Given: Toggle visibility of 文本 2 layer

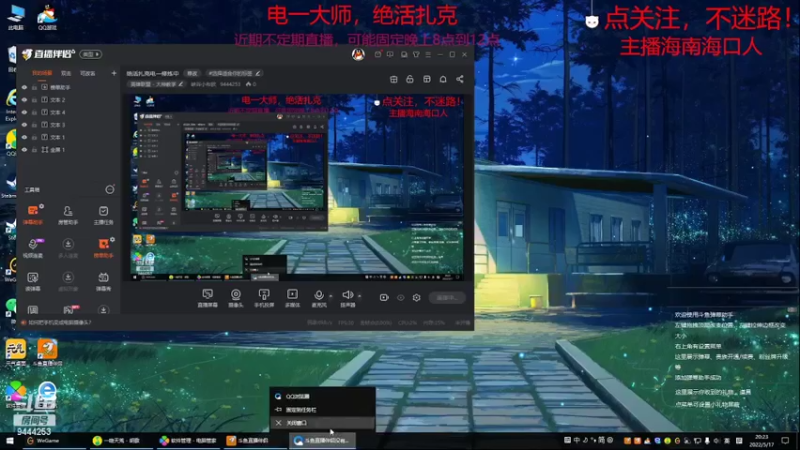Looking at the screenshot, I should [x=24, y=100].
